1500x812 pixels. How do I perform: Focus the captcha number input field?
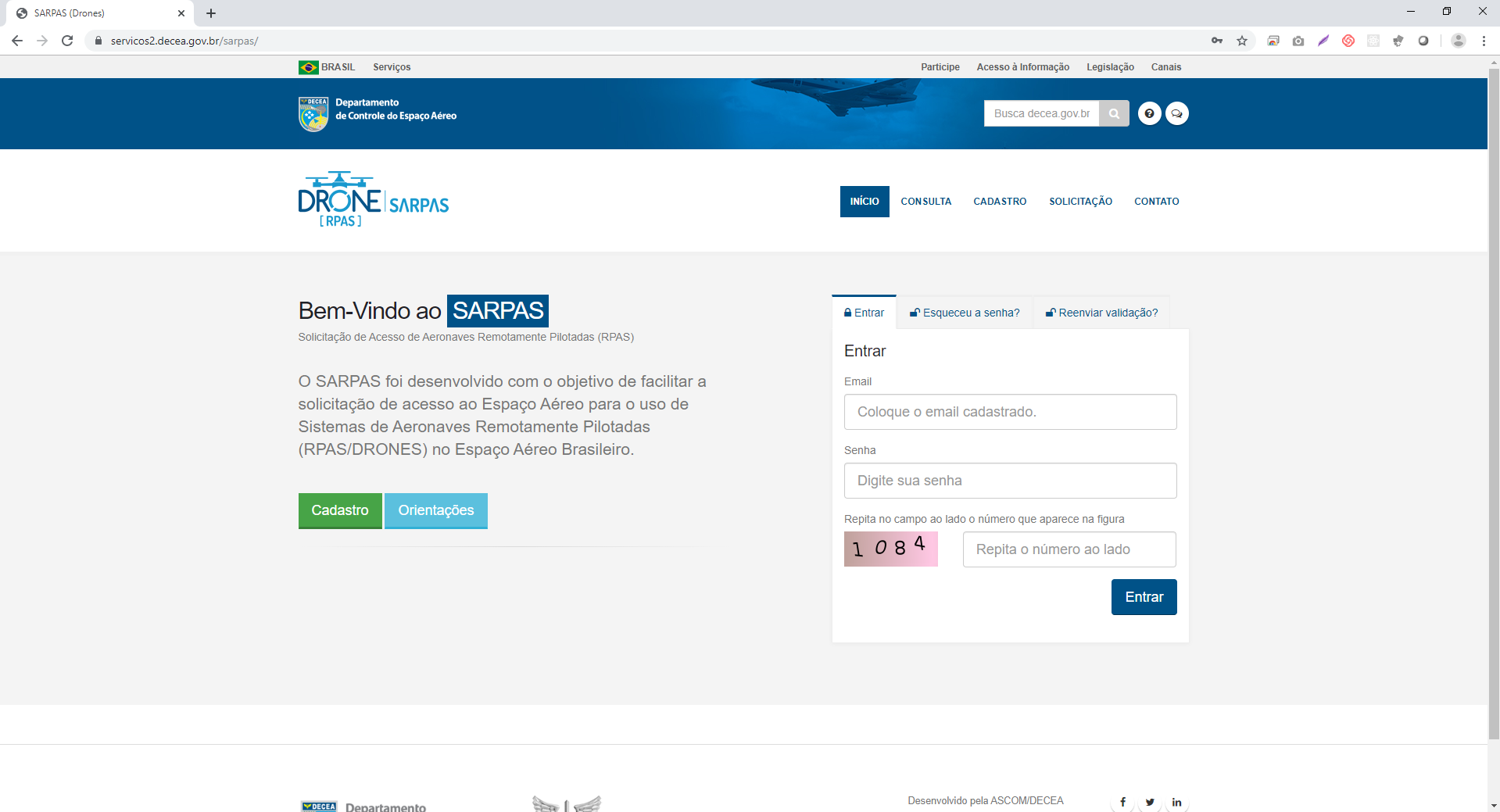pos(1069,549)
